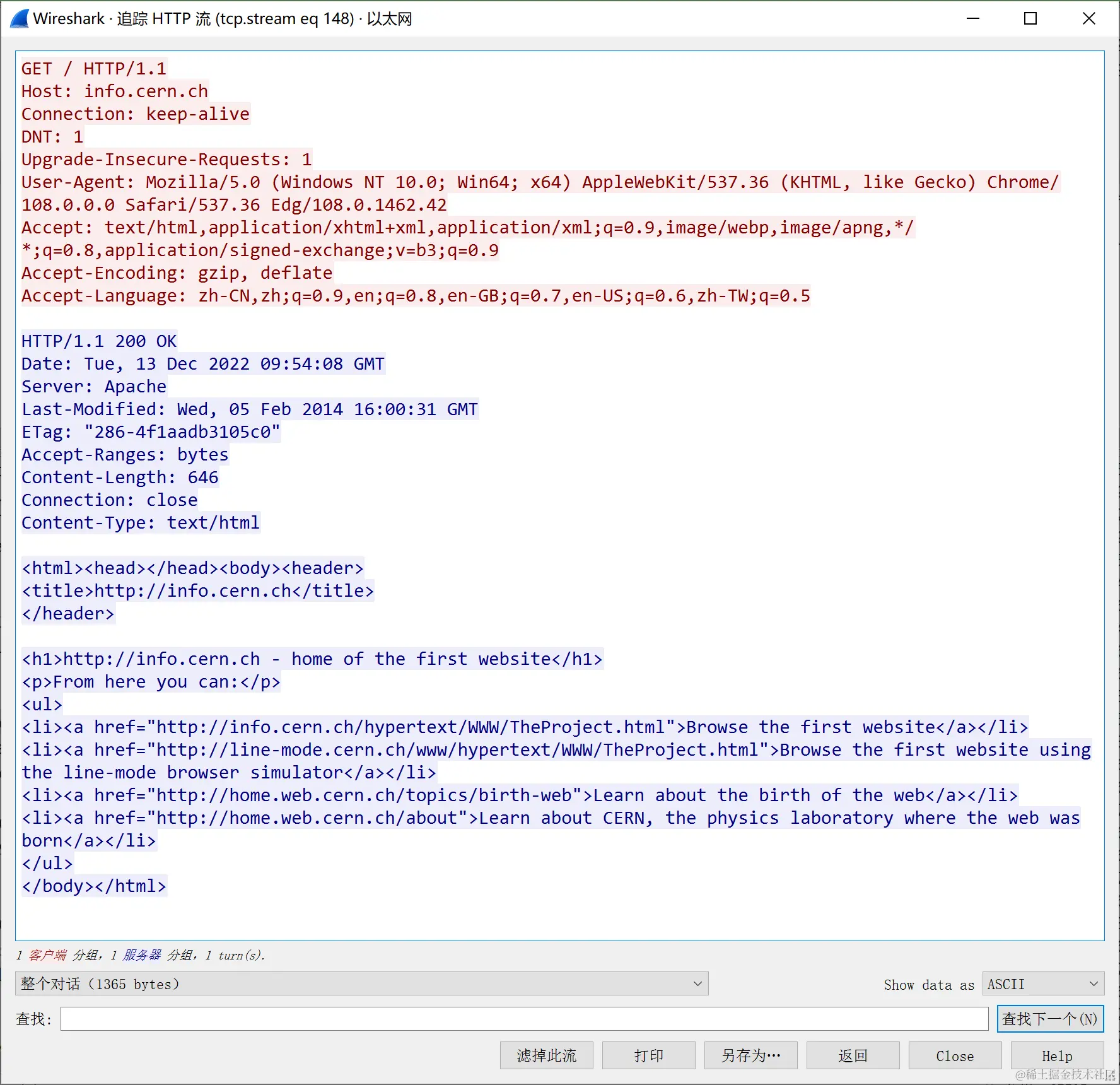
Task: Click the "滤掉此流" filter-out-stream button
Action: 546,1055
